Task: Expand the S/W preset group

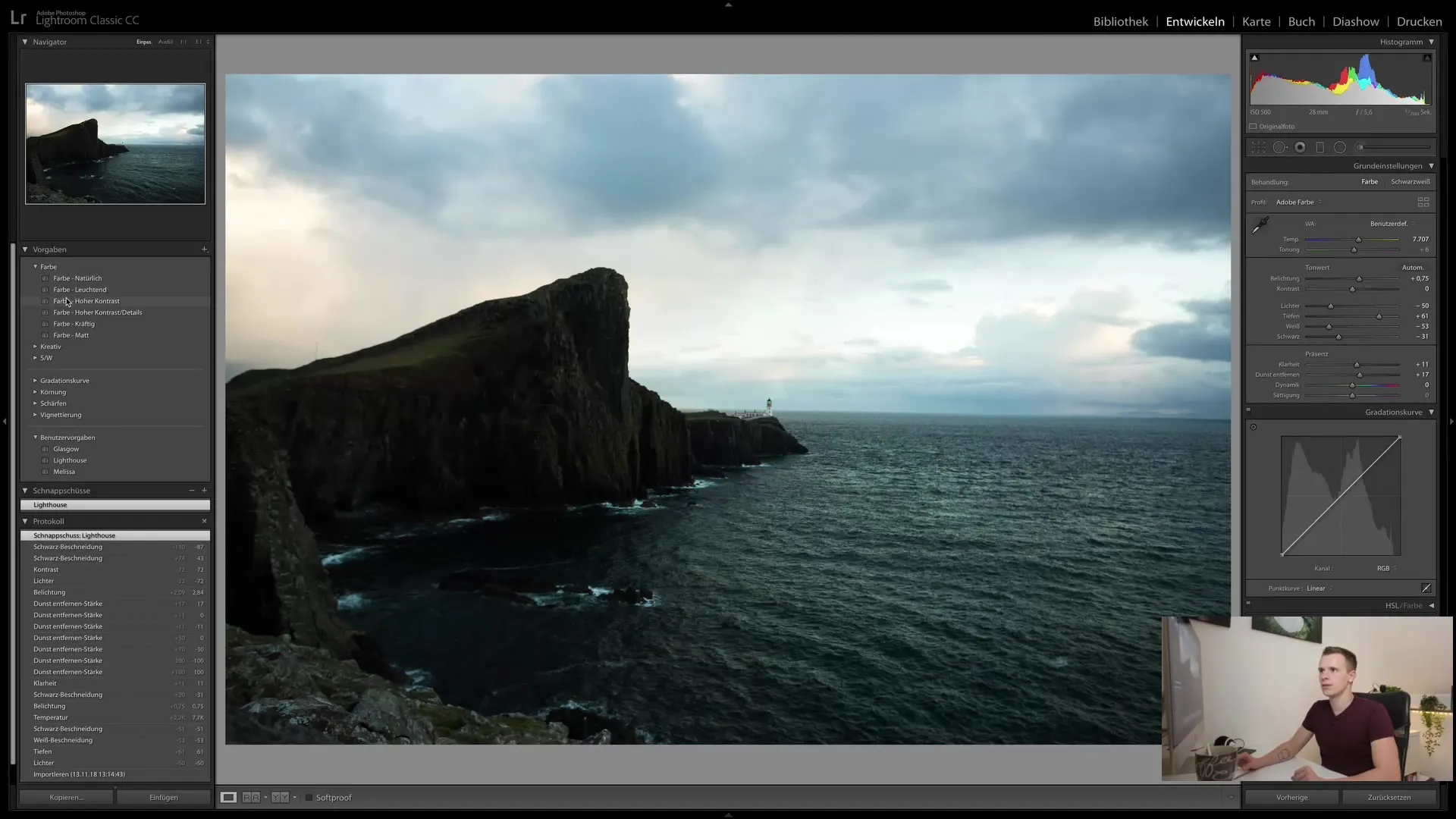Action: coord(35,358)
